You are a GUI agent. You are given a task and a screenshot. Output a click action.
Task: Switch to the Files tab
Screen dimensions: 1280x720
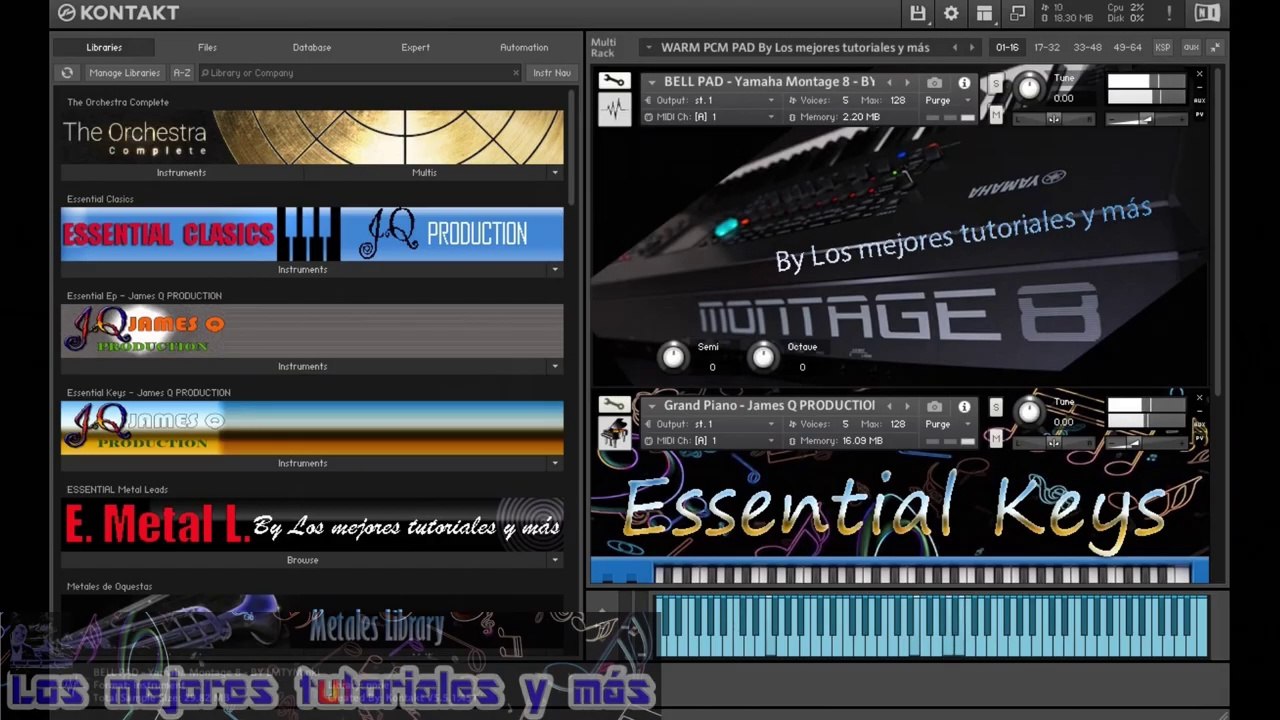point(207,47)
